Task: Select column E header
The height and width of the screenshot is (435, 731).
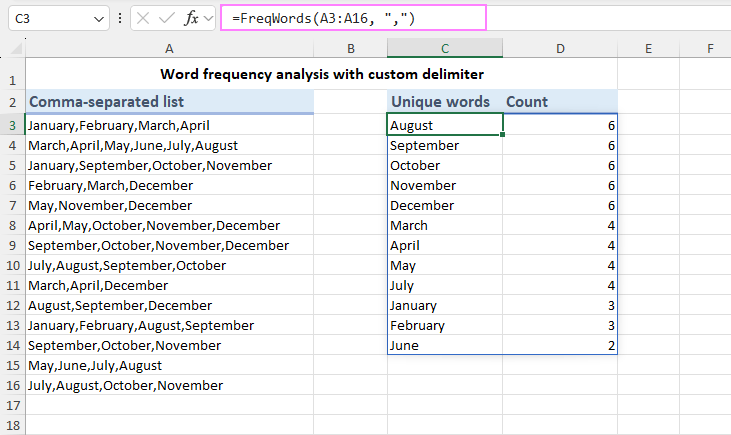Action: [648, 48]
